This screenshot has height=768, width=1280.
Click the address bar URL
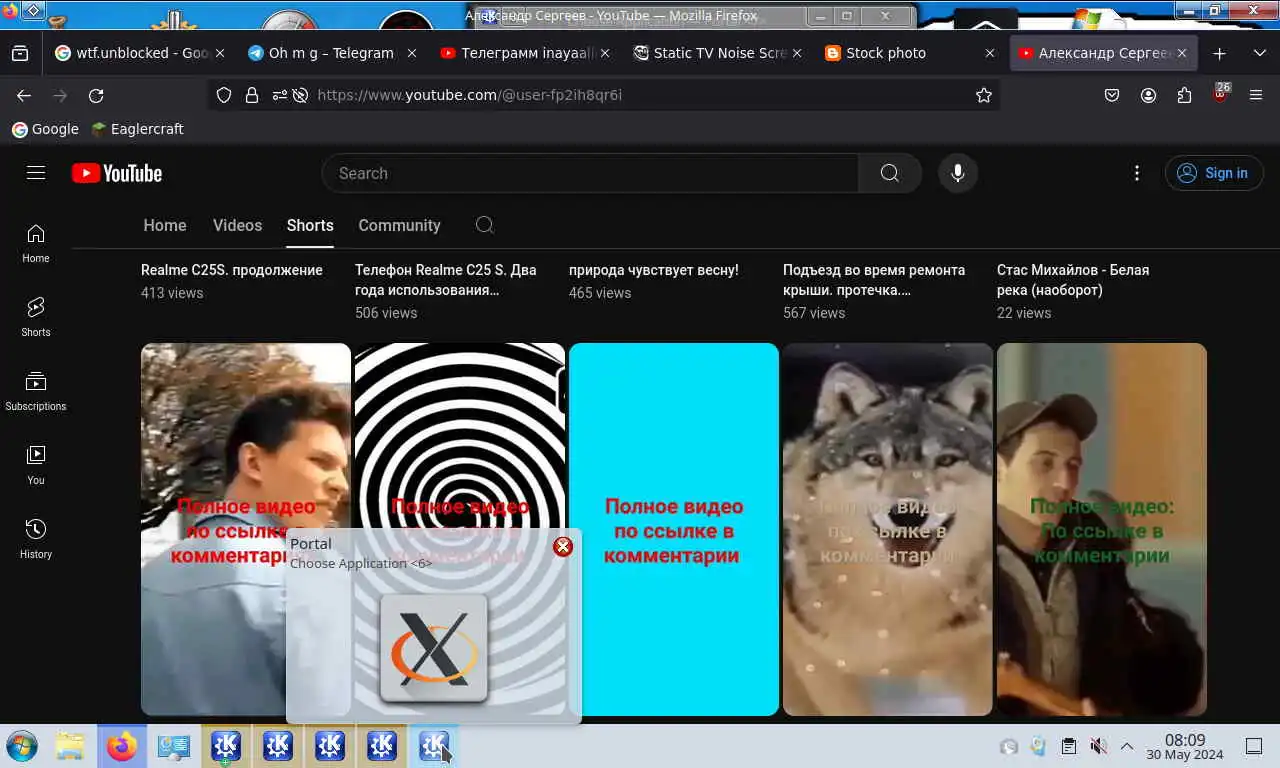[469, 95]
